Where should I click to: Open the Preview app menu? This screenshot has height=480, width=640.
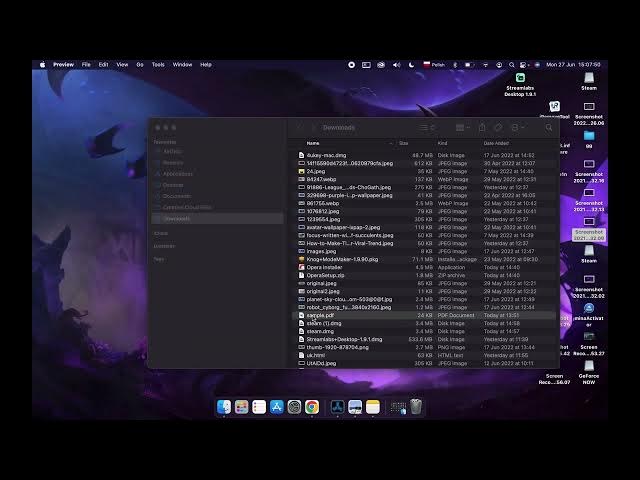pyautogui.click(x=63, y=64)
